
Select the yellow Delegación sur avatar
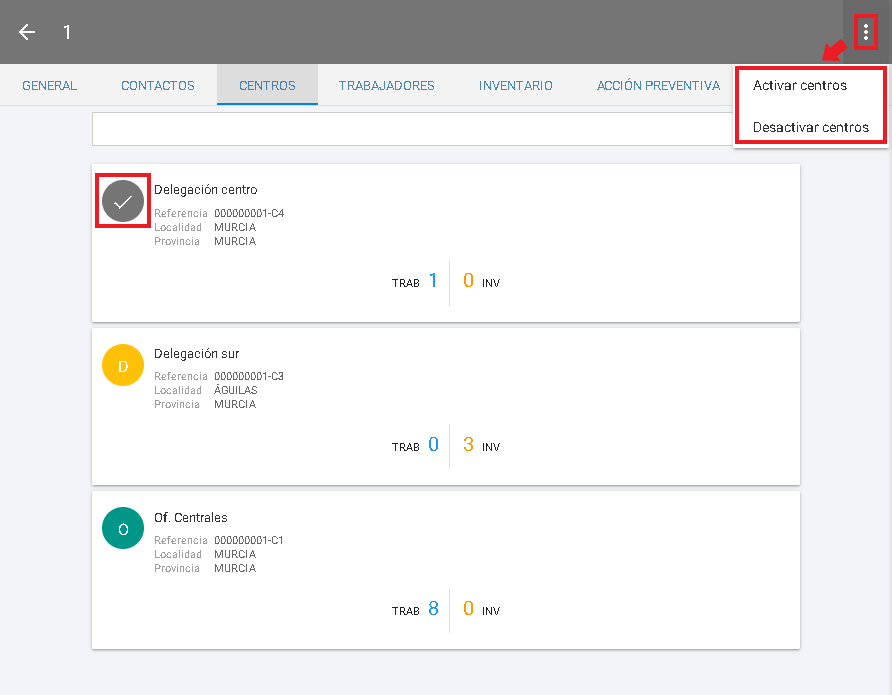(123, 365)
